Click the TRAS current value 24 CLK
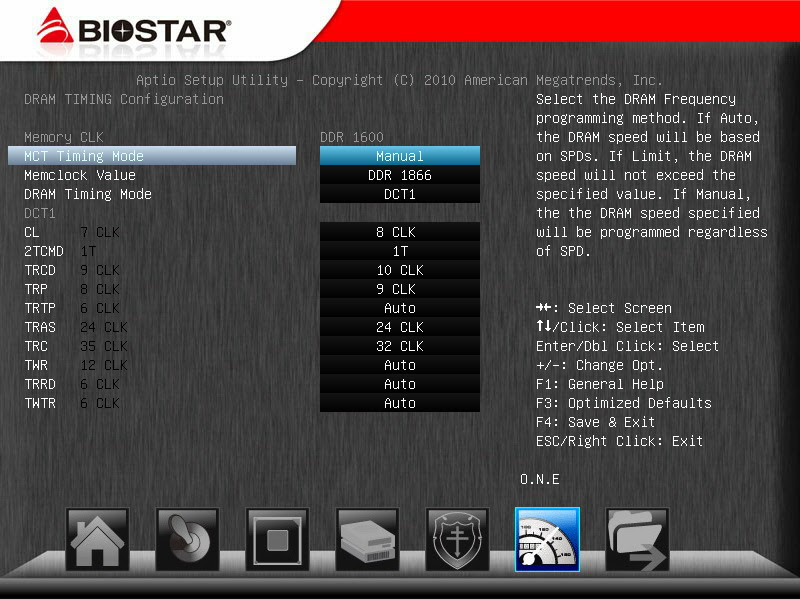 104,327
